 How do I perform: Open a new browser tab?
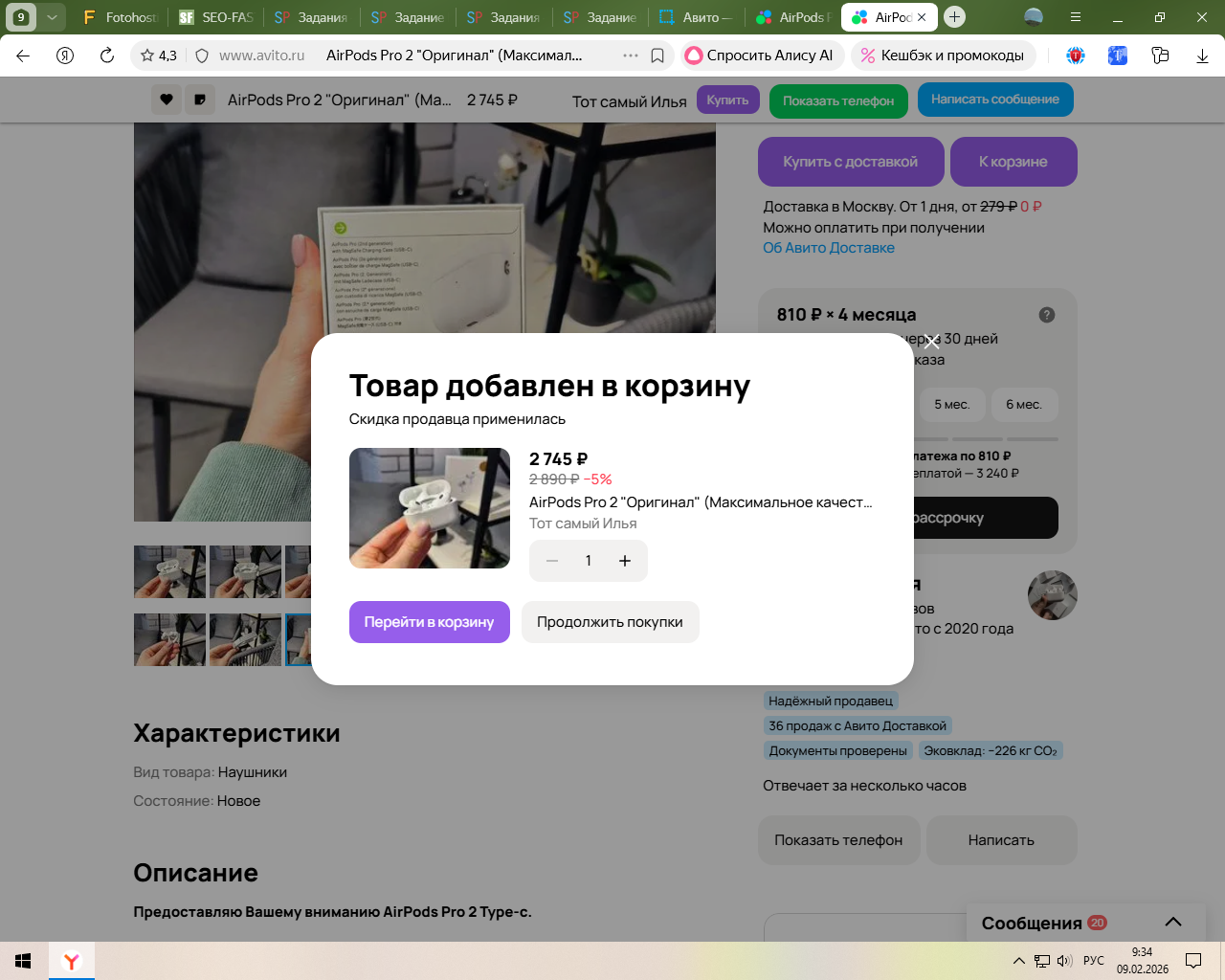(x=954, y=17)
